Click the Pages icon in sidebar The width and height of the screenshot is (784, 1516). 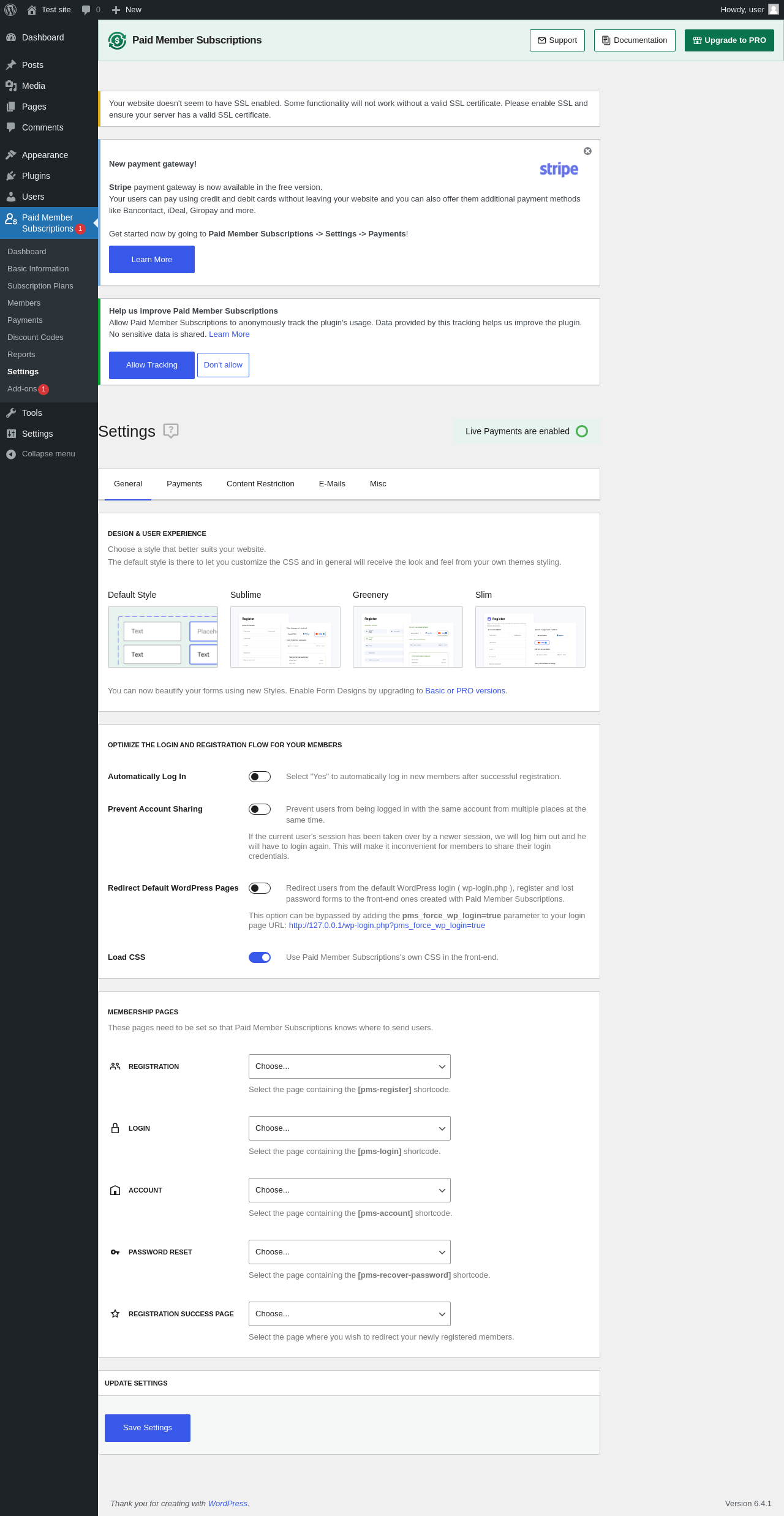pos(11,107)
